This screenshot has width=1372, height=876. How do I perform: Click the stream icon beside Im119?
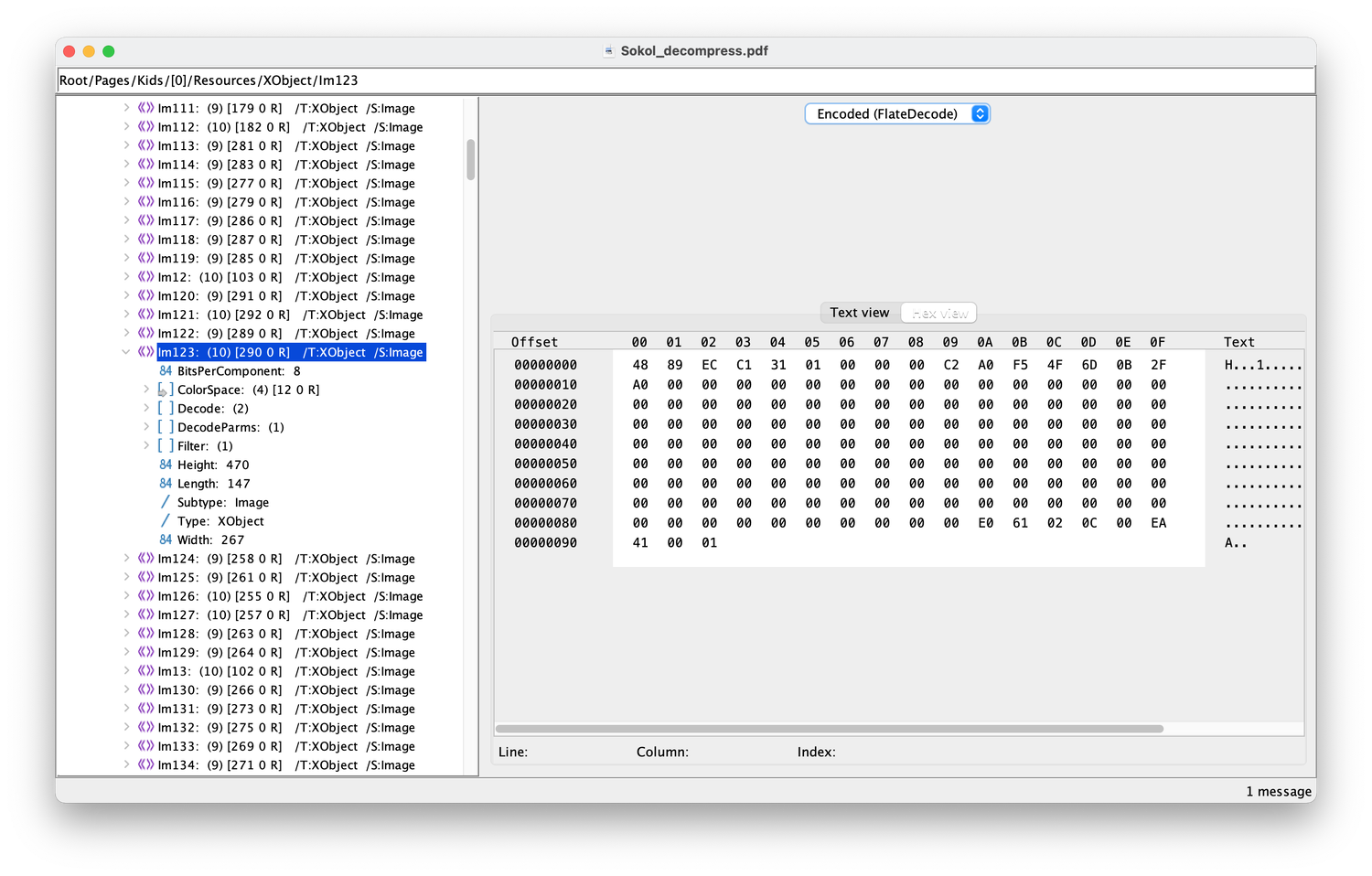145,258
